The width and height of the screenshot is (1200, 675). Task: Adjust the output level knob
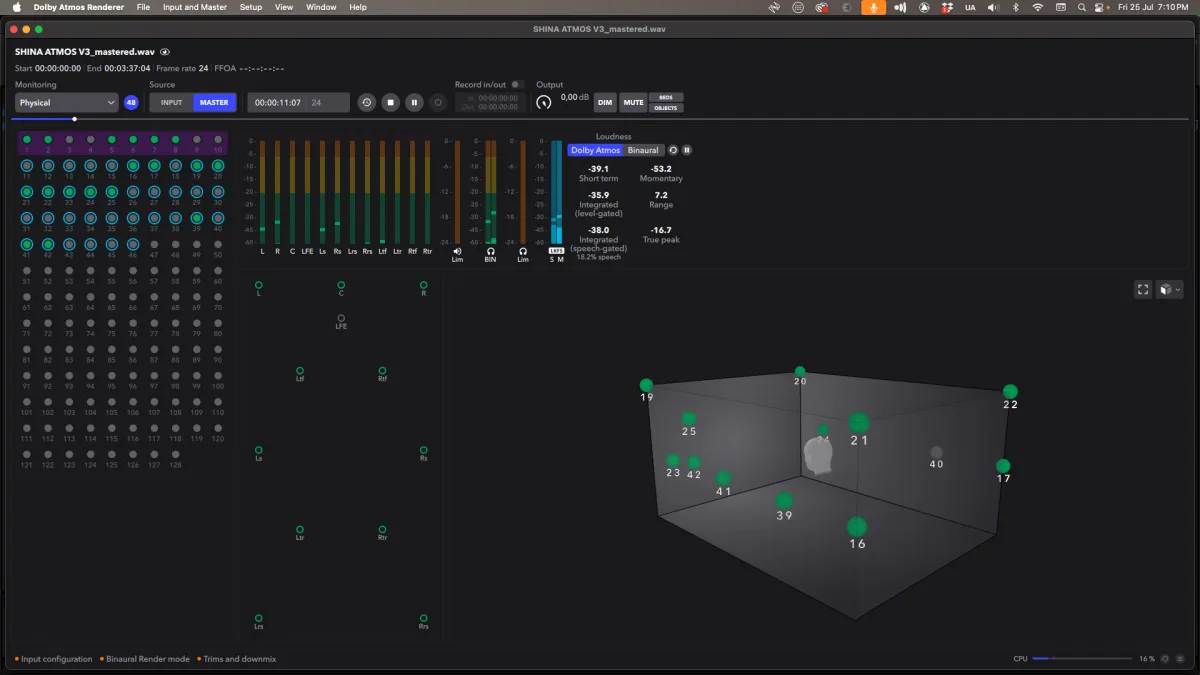[544, 102]
